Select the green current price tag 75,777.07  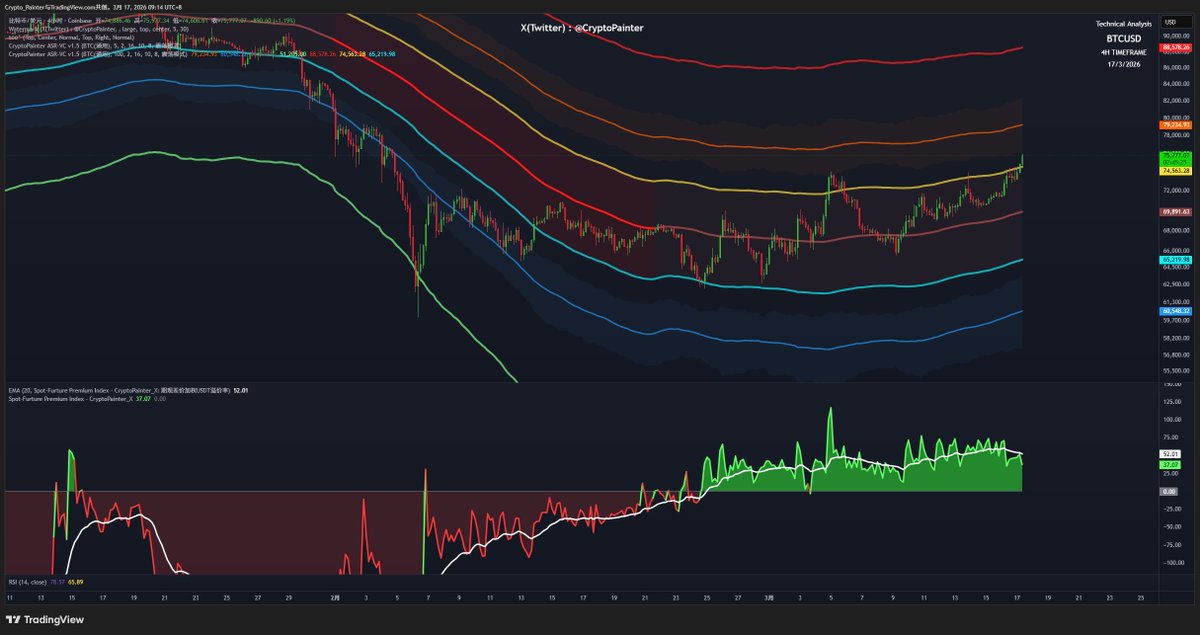1175,156
